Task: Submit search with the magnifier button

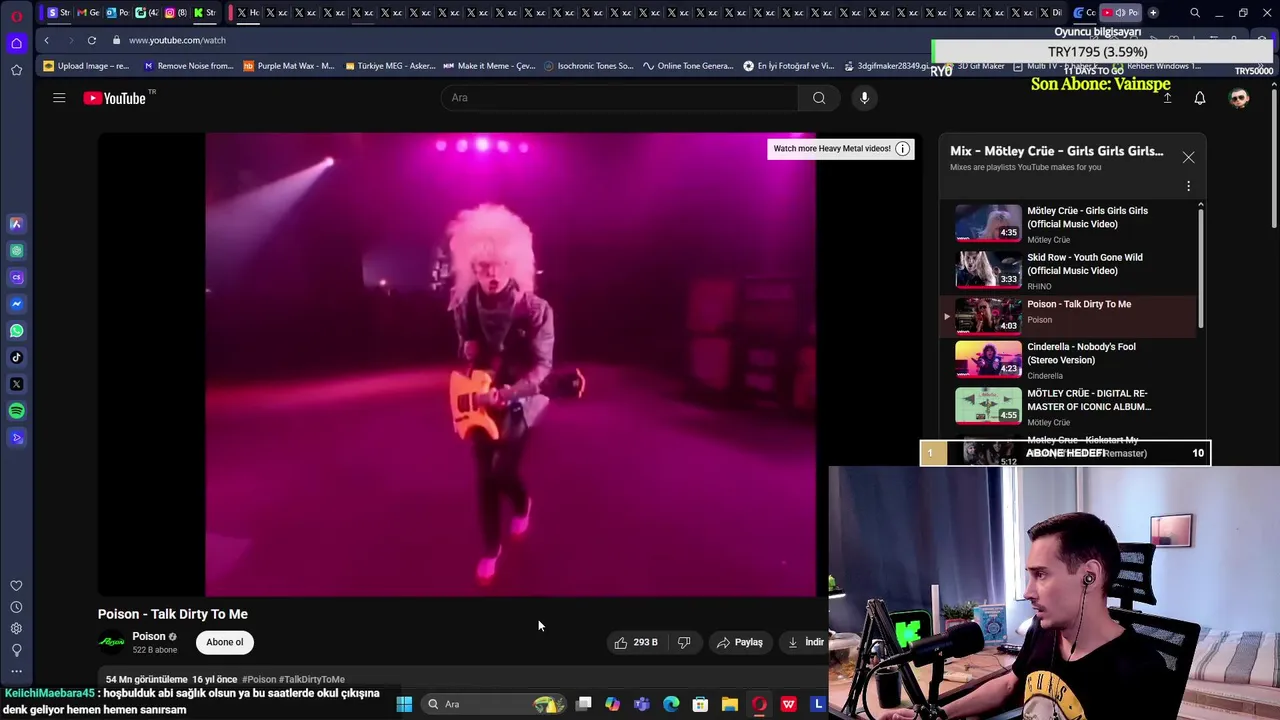Action: click(x=819, y=98)
